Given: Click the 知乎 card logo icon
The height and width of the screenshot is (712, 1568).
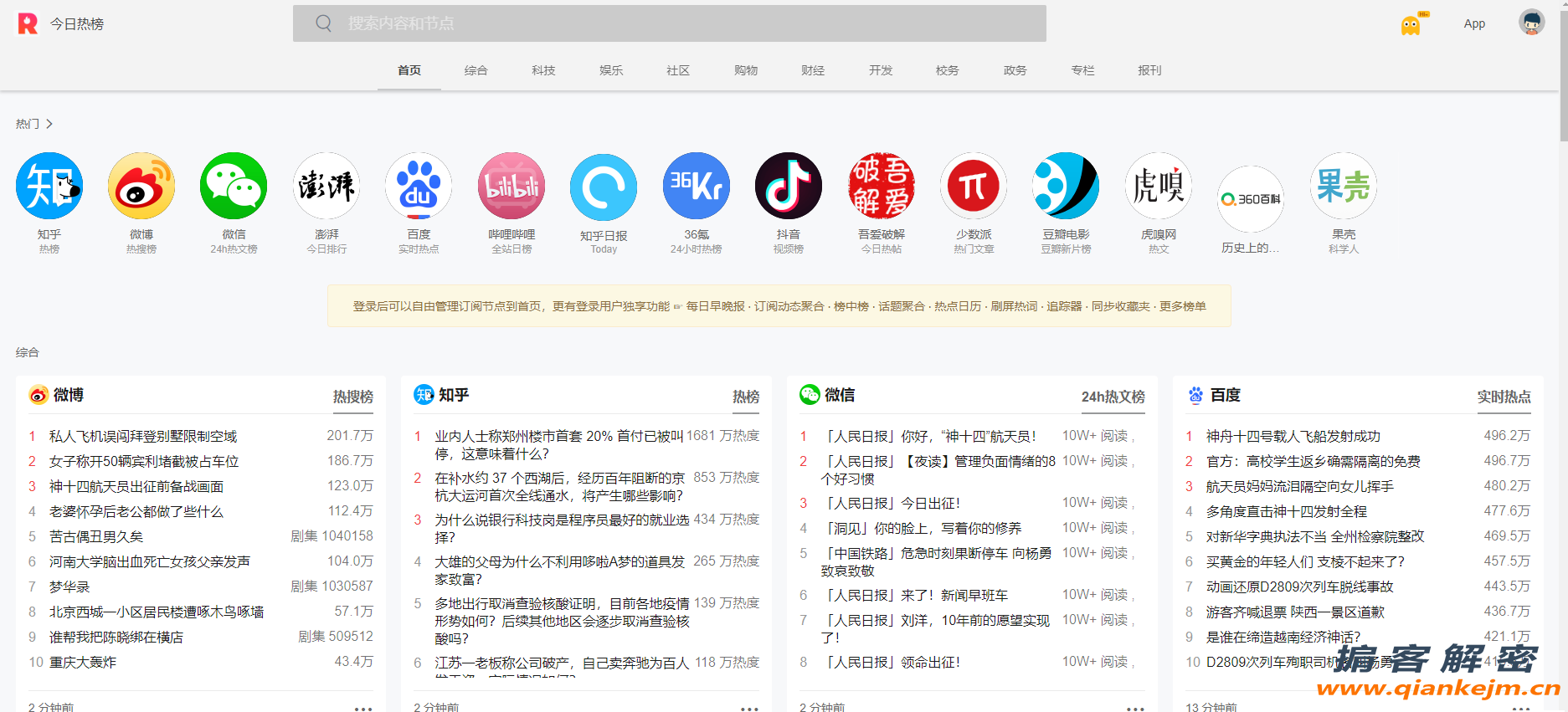Looking at the screenshot, I should [424, 395].
